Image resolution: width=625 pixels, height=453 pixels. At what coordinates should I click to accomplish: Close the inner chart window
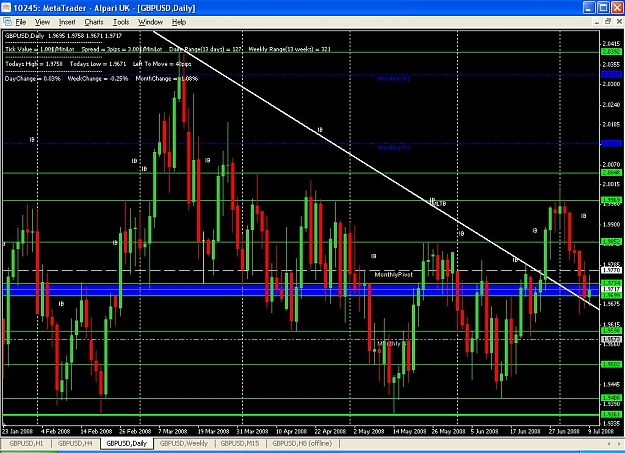point(618,22)
